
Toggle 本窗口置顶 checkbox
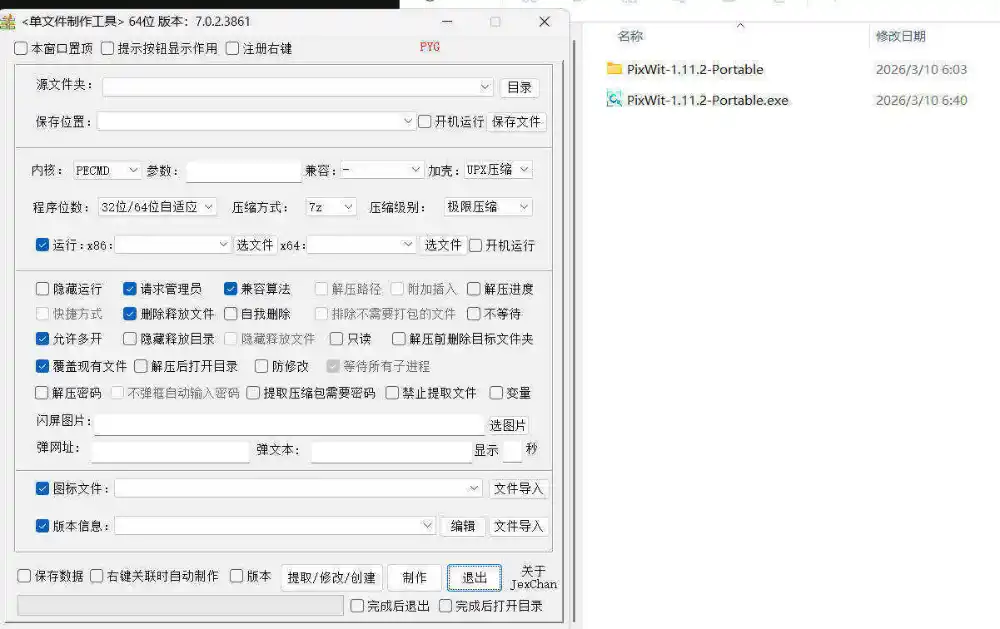coord(21,48)
